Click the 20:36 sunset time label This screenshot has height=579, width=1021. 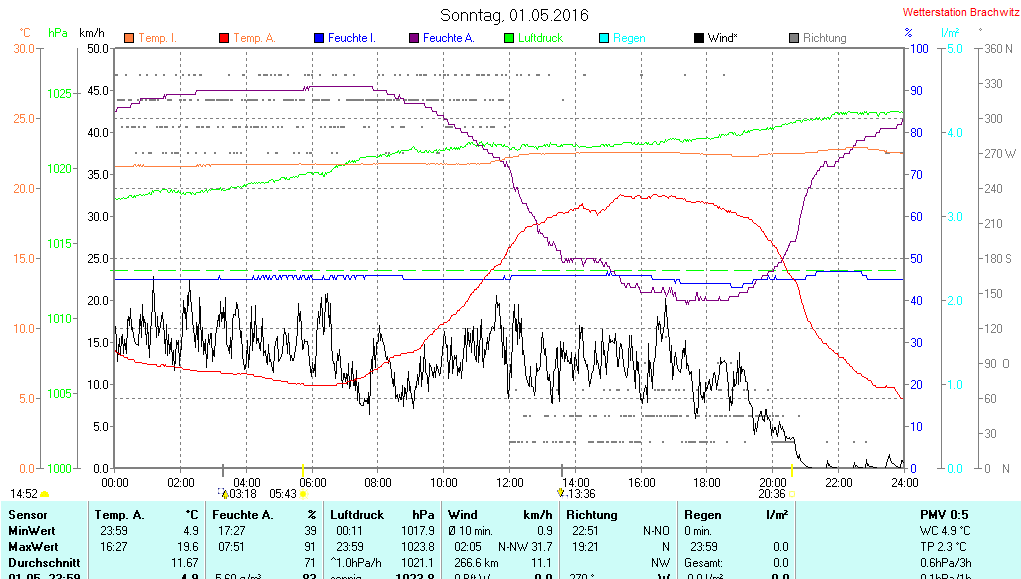point(771,493)
